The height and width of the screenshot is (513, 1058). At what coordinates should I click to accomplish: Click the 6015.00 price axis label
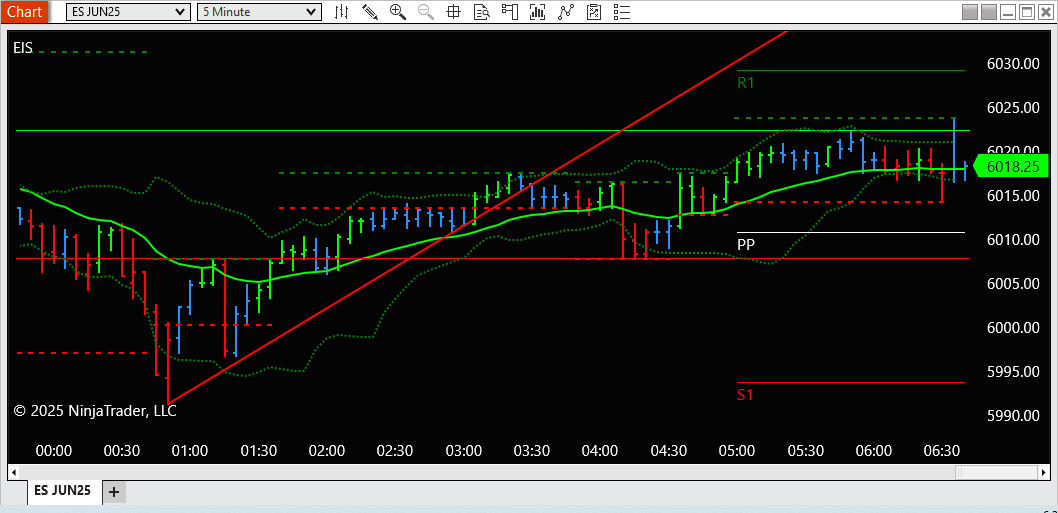click(x=1012, y=196)
